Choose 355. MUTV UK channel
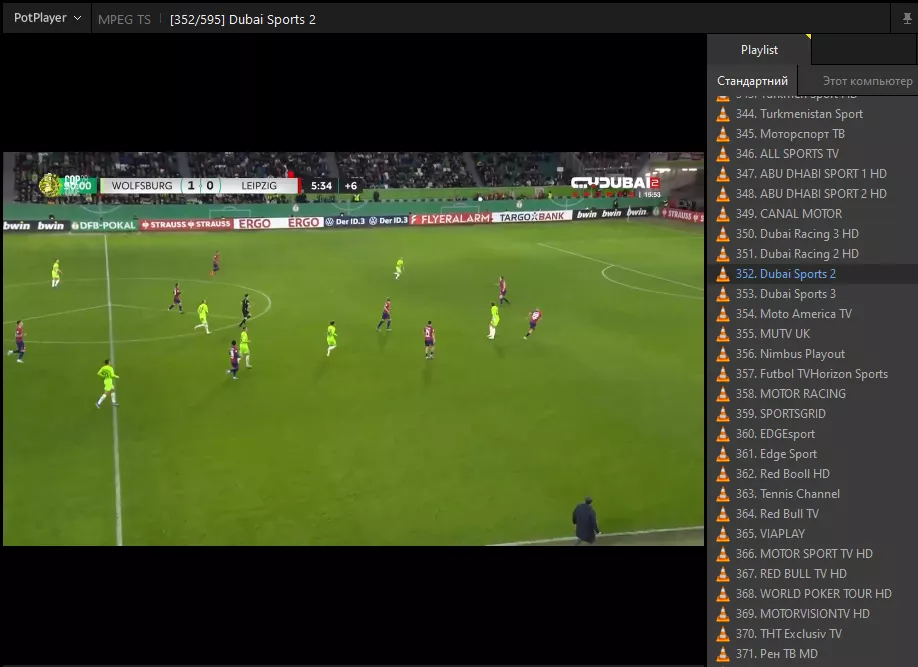Image resolution: width=918 pixels, height=667 pixels. tap(813, 334)
